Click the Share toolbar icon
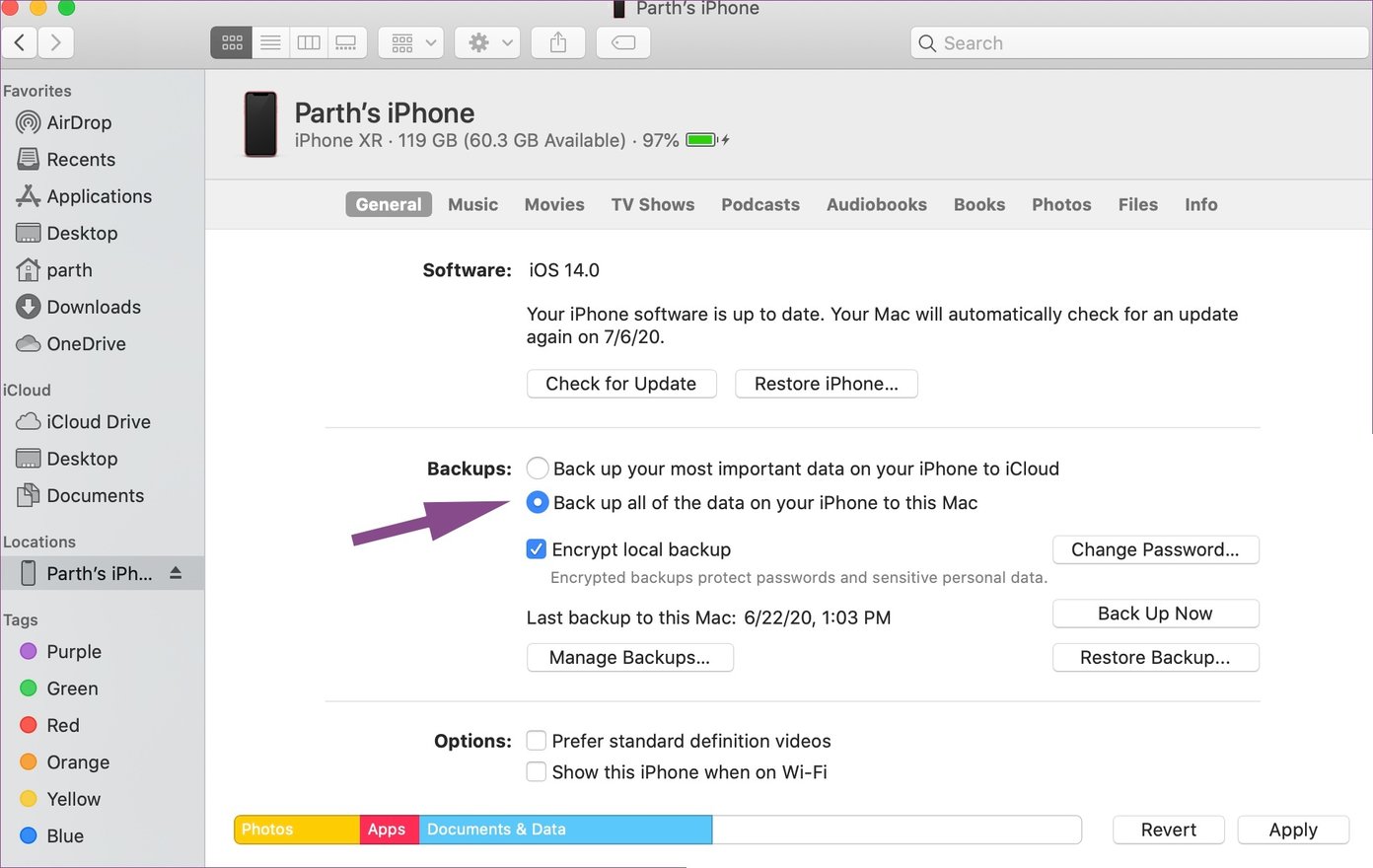Image resolution: width=1373 pixels, height=868 pixels. click(558, 42)
